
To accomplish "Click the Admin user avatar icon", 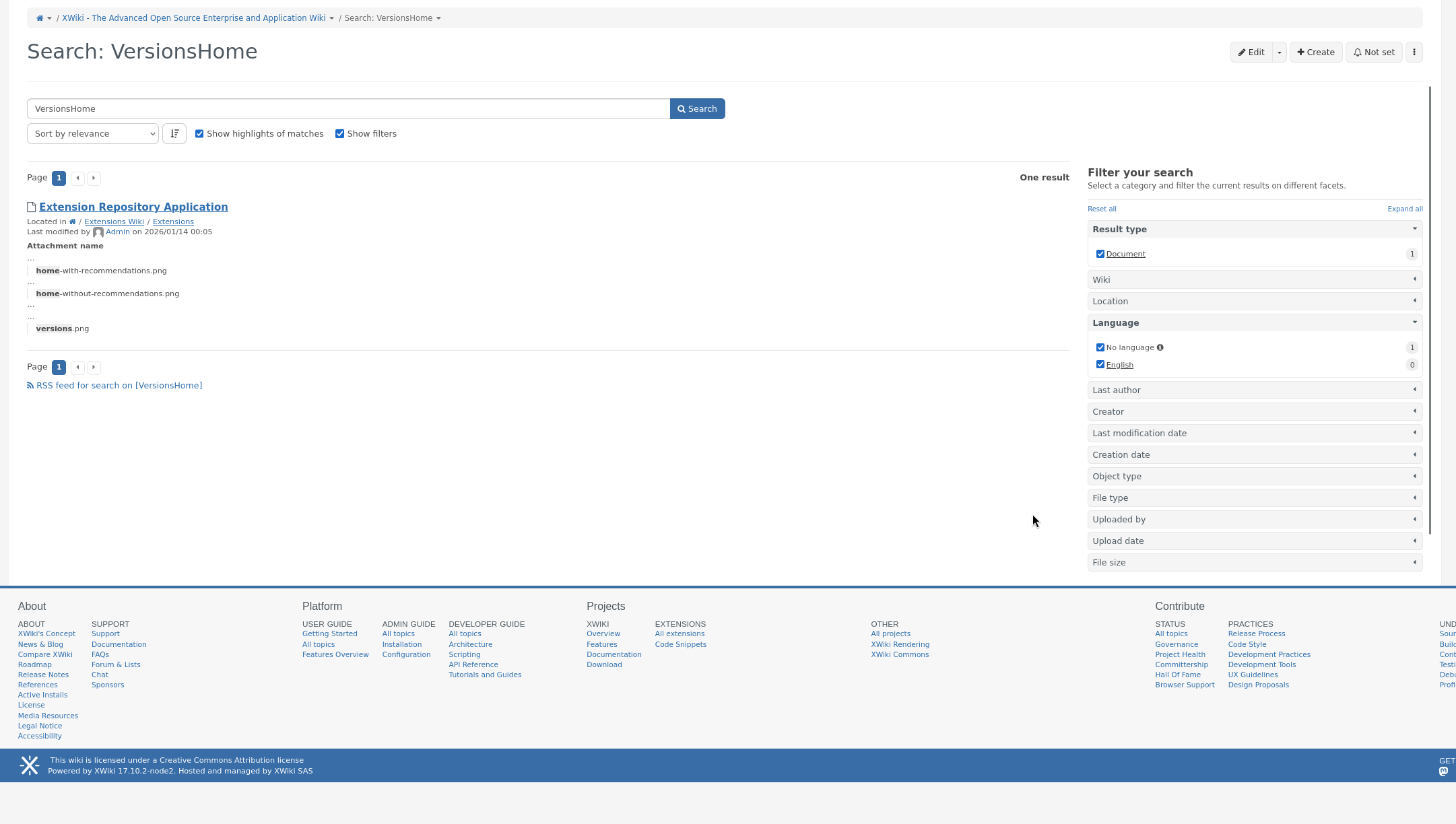I will [x=98, y=232].
